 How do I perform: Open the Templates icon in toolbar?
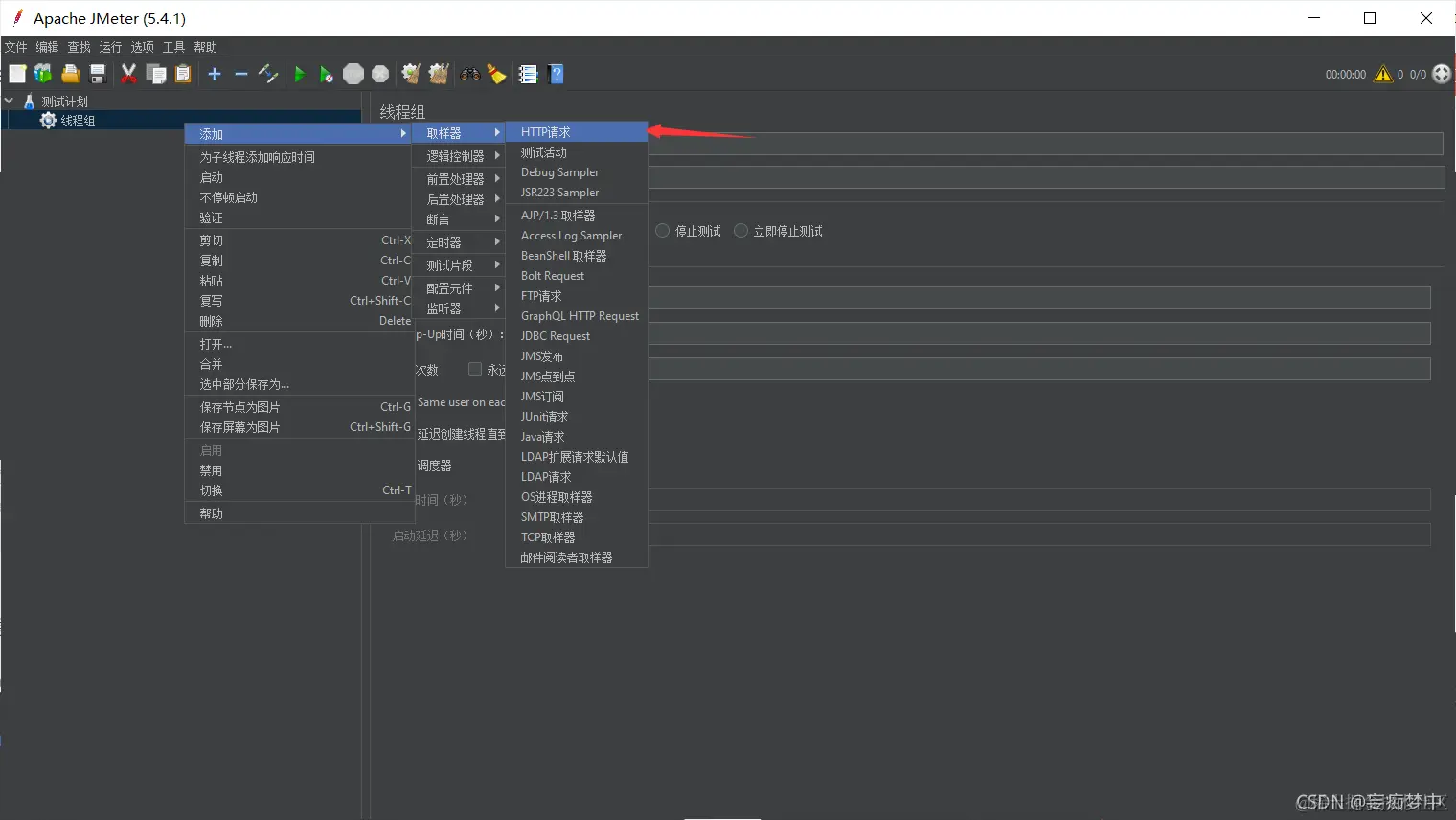click(43, 74)
